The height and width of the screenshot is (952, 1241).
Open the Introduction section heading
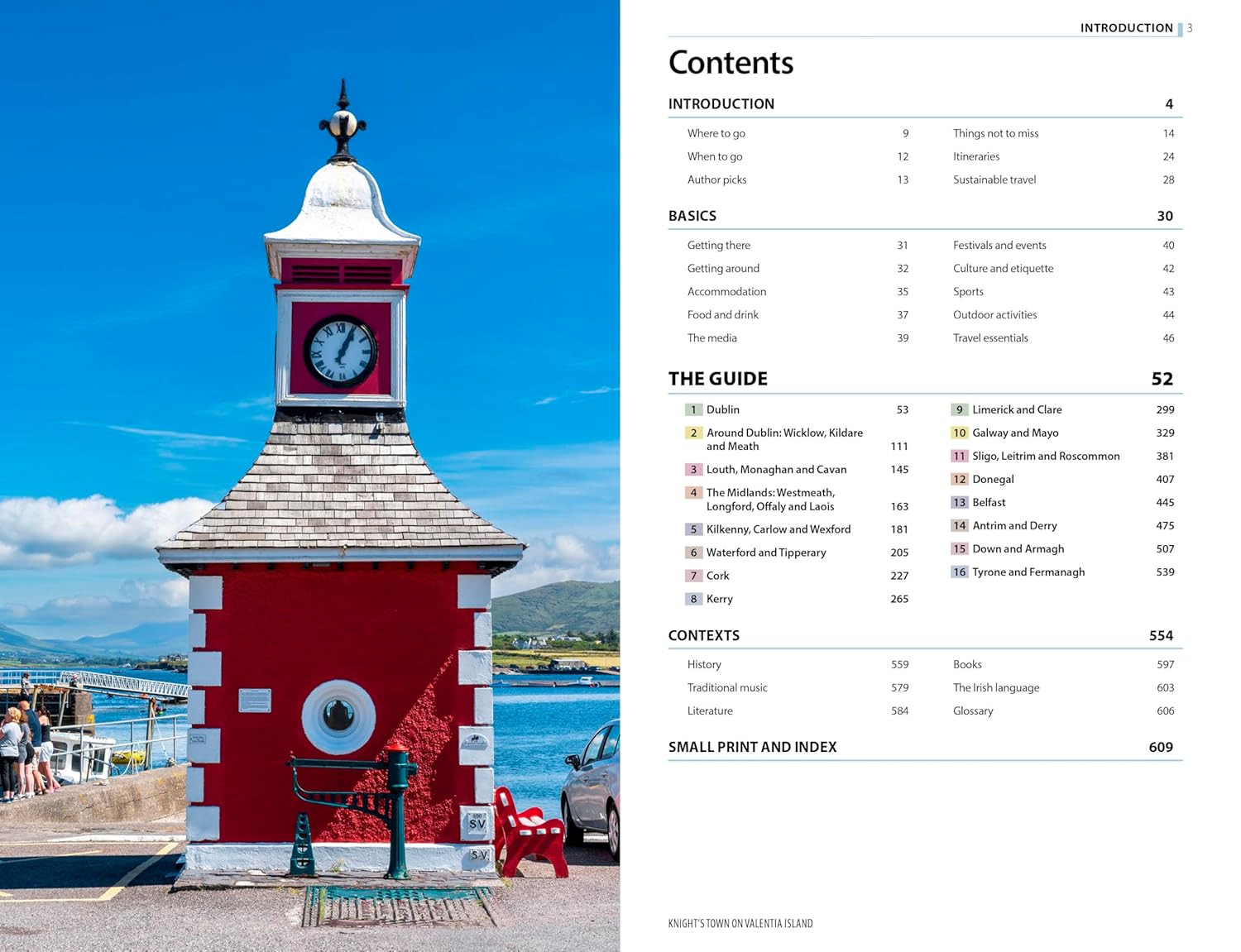click(721, 104)
